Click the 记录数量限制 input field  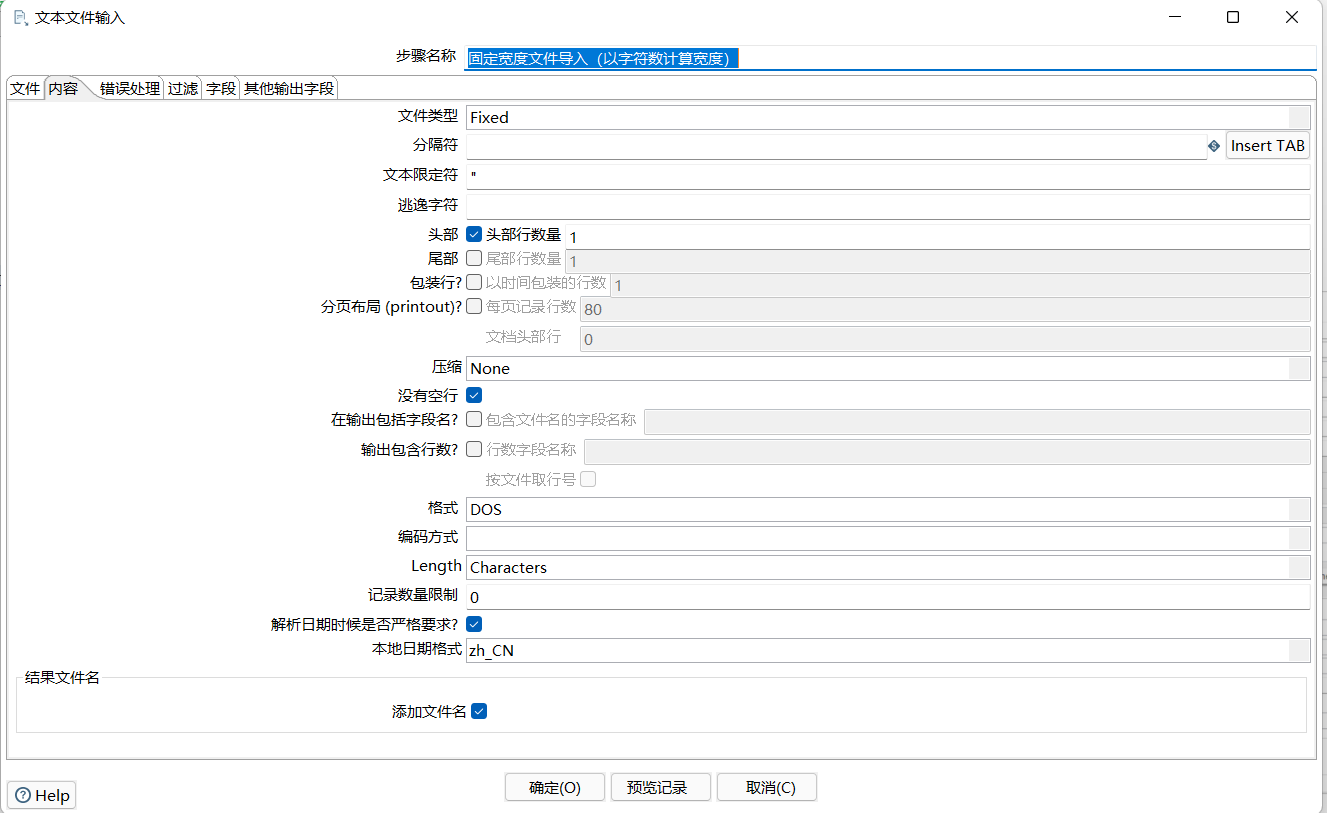888,597
